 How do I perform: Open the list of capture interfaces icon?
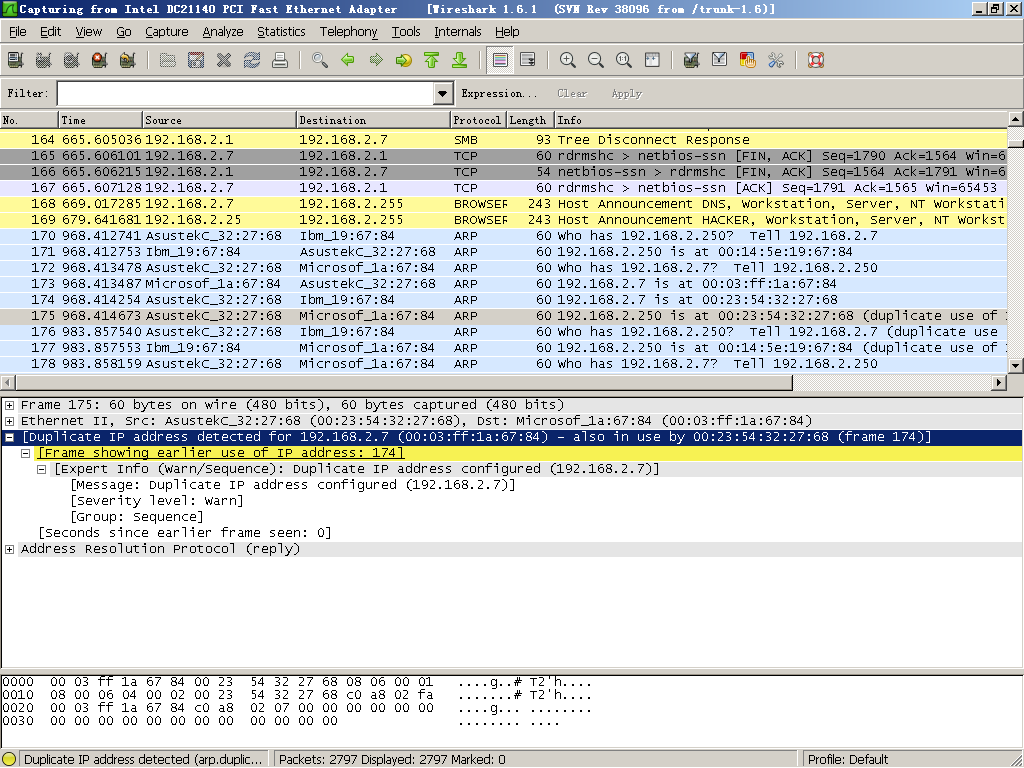[x=16, y=60]
